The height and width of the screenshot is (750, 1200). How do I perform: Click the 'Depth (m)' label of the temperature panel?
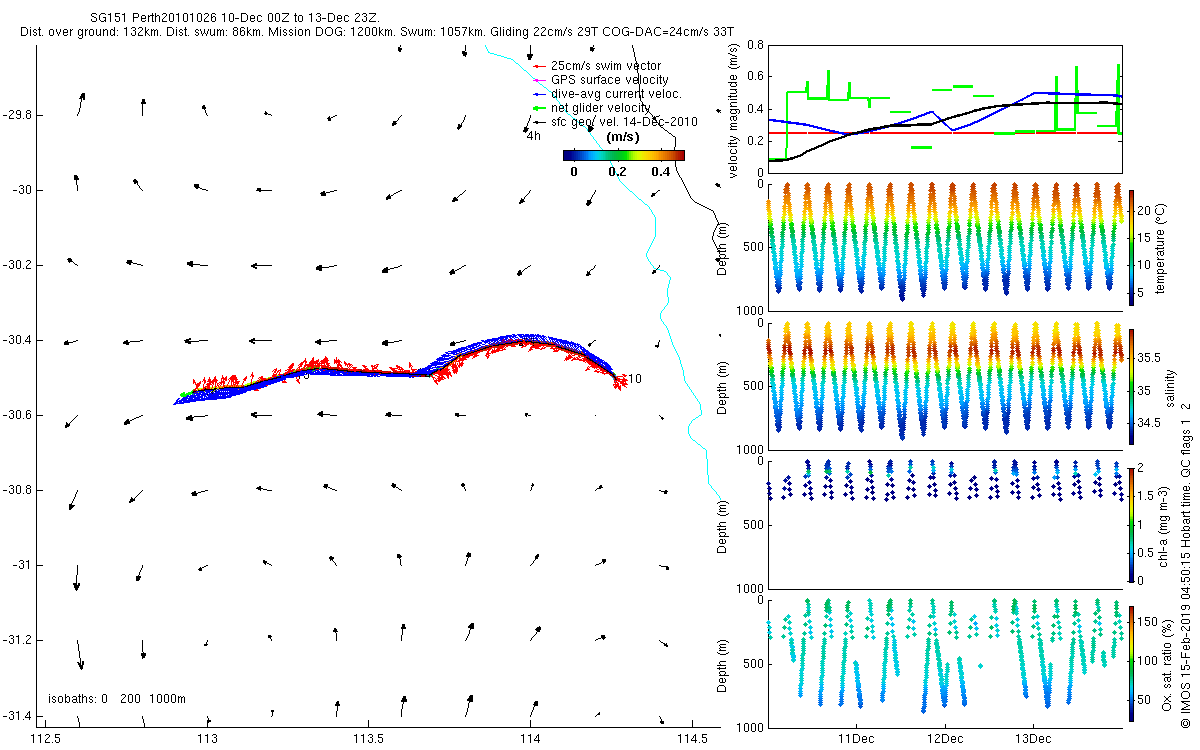click(x=720, y=247)
